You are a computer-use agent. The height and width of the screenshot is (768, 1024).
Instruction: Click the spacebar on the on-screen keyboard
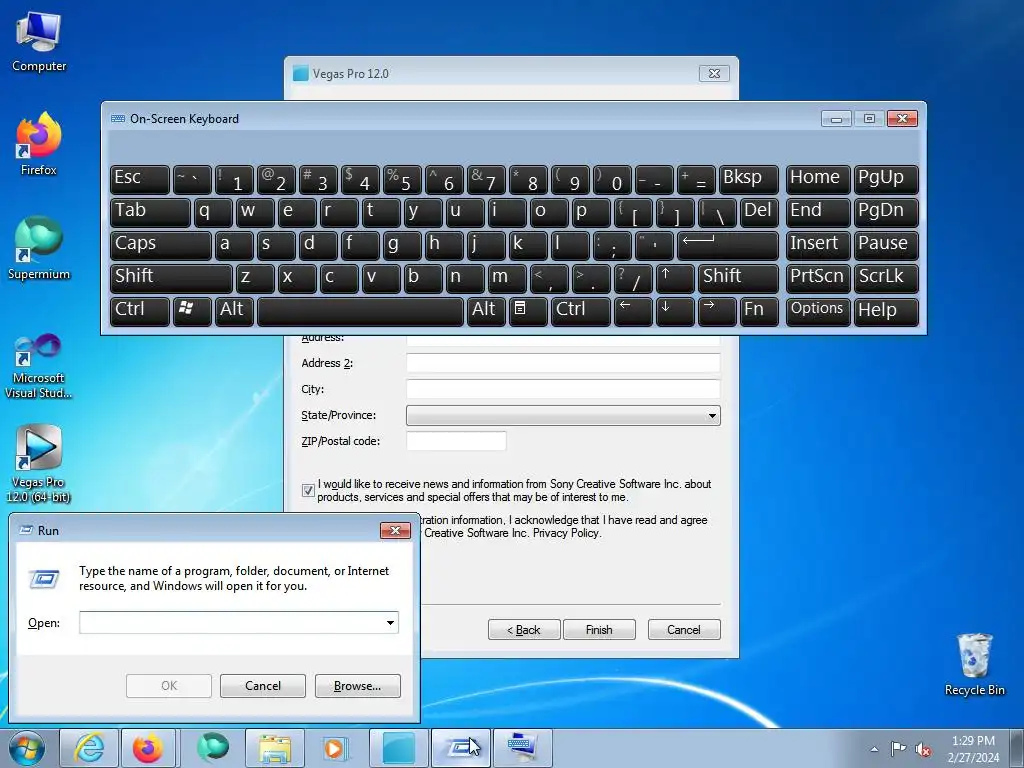[x=360, y=311]
